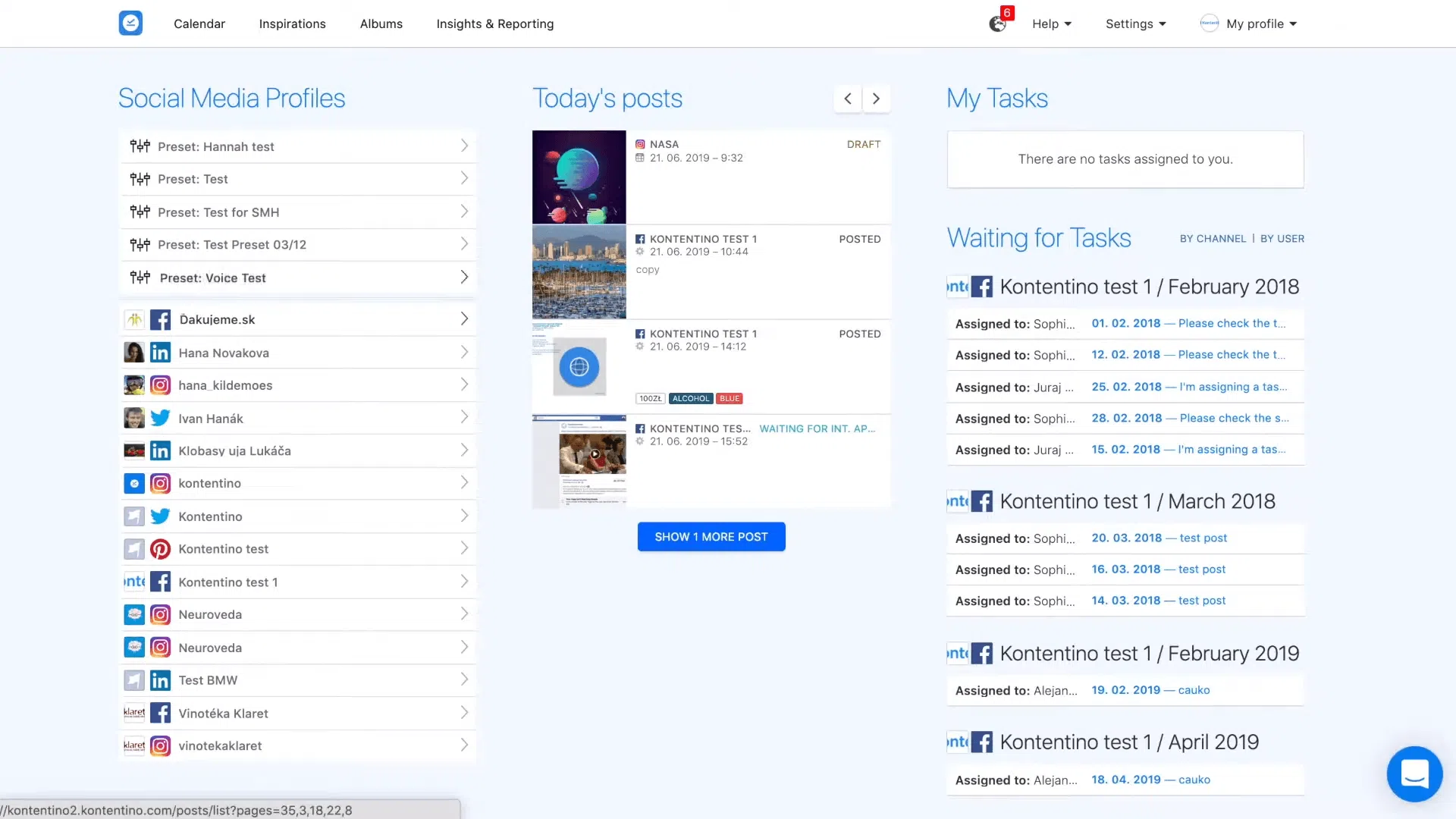The width and height of the screenshot is (1456, 819).
Task: Click the Facebook icon in February 2019 heading
Action: [x=982, y=654]
